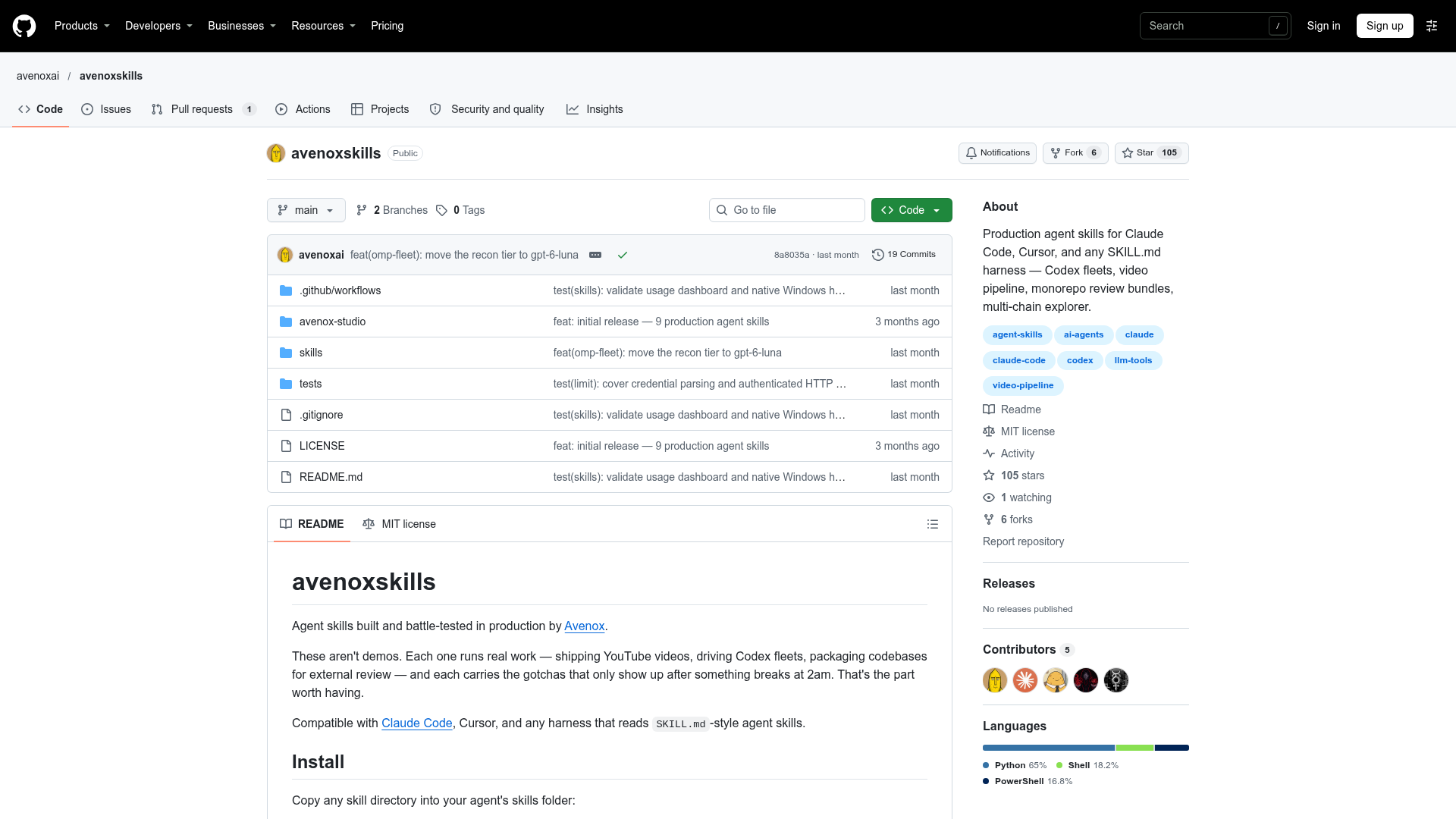1456x819 pixels.
Task: Click the PowerShell segment of languages bar
Action: pos(1172,748)
